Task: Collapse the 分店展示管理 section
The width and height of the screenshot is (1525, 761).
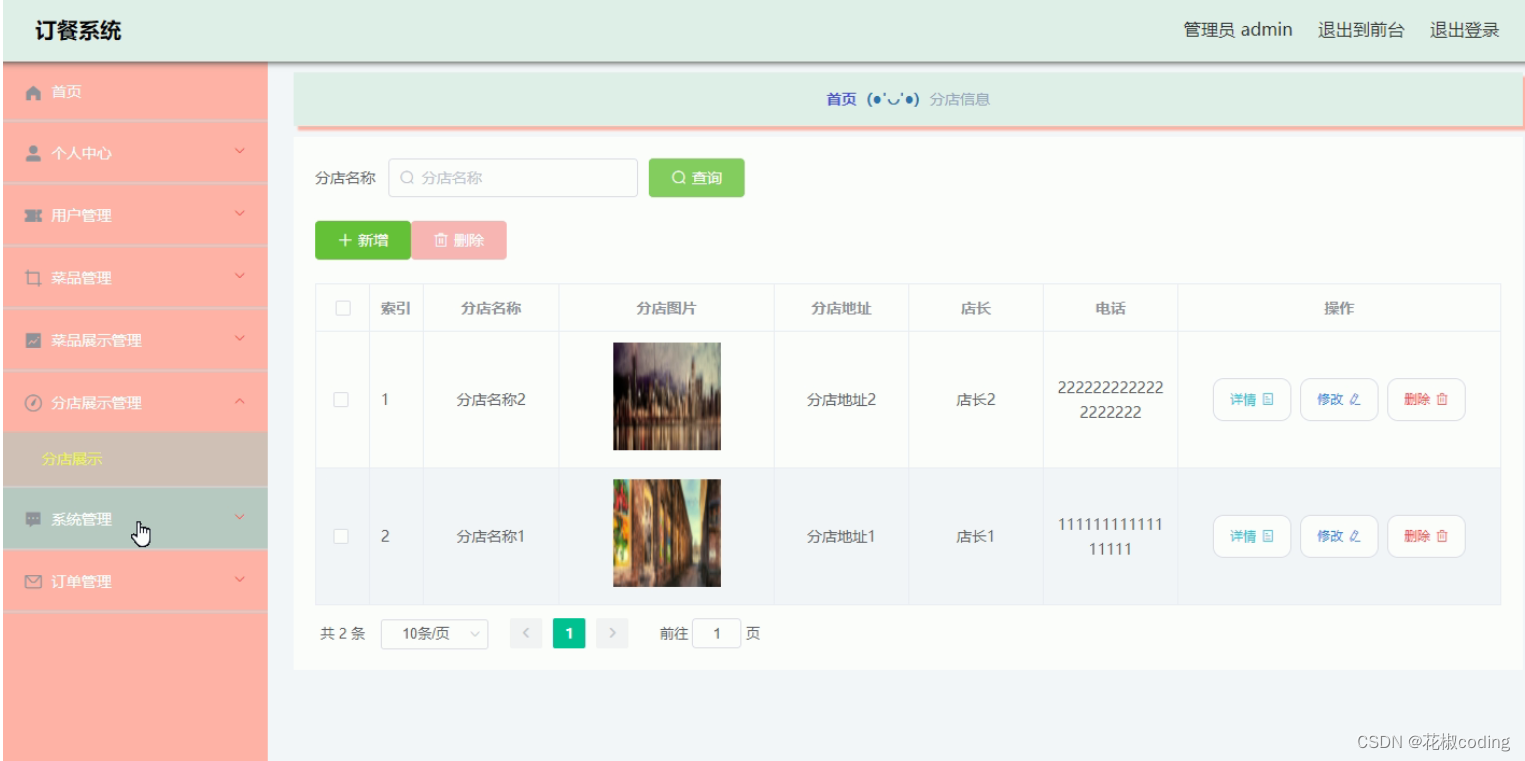Action: pos(239,402)
